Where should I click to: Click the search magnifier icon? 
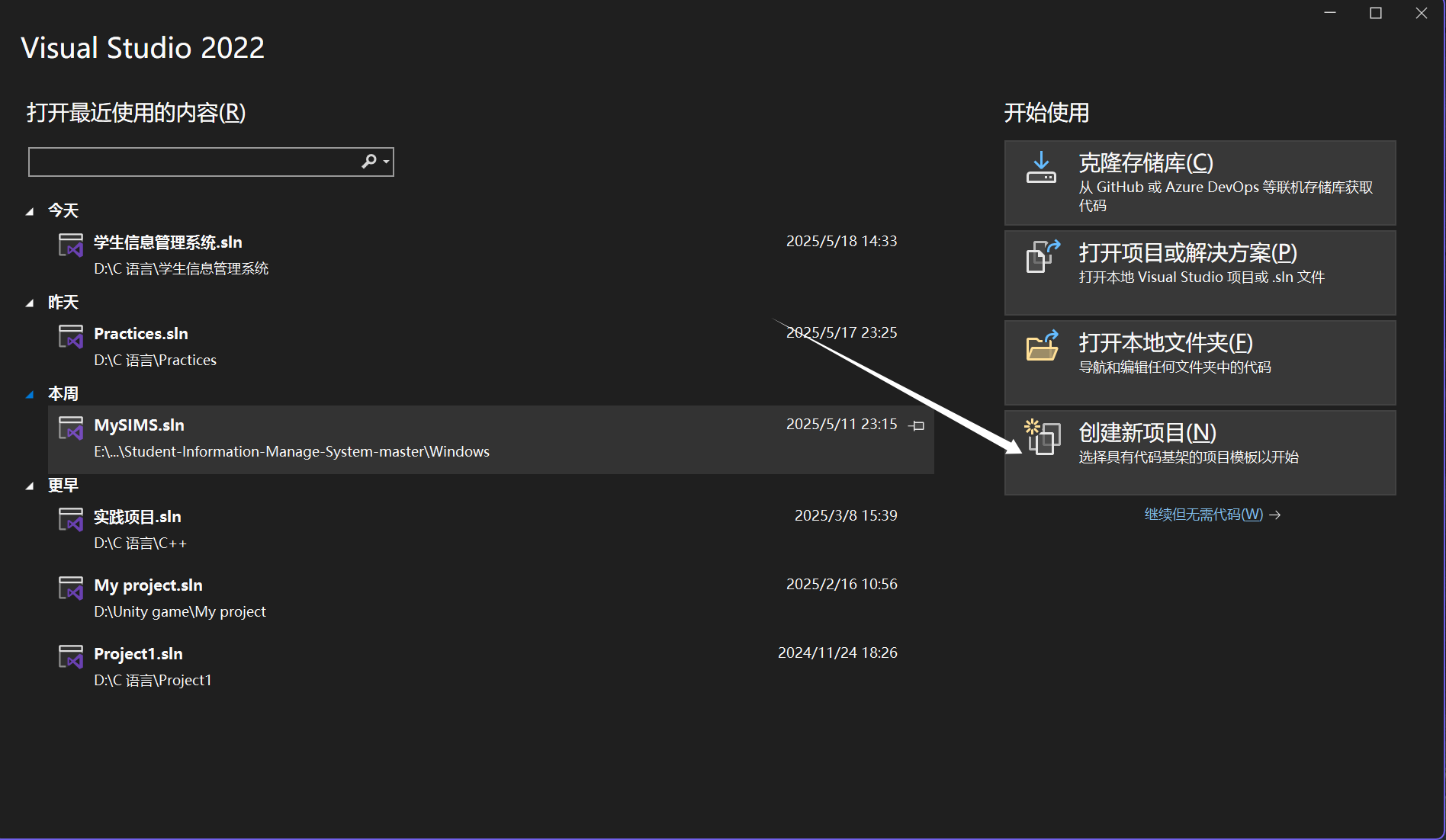click(368, 162)
